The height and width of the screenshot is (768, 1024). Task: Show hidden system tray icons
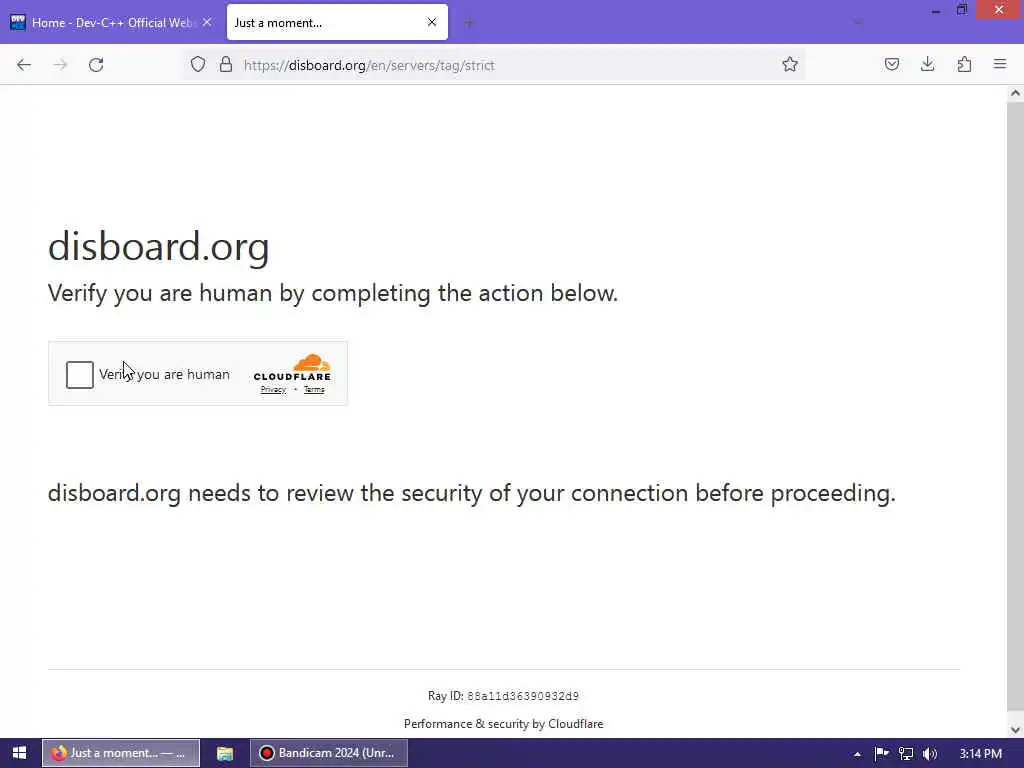[x=857, y=754]
